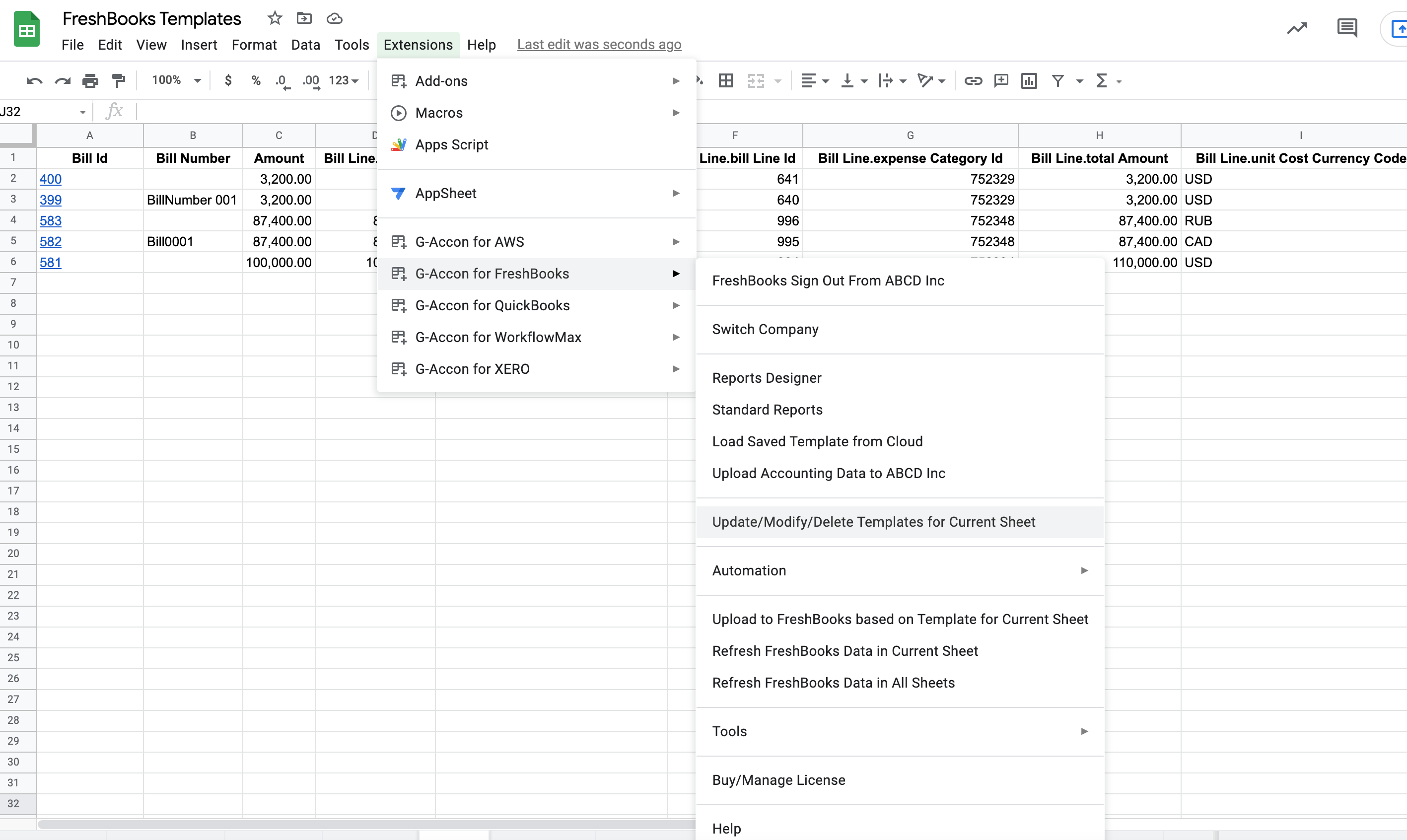Open the Bill Id 399 link
This screenshot has height=840, width=1407.
coord(50,200)
